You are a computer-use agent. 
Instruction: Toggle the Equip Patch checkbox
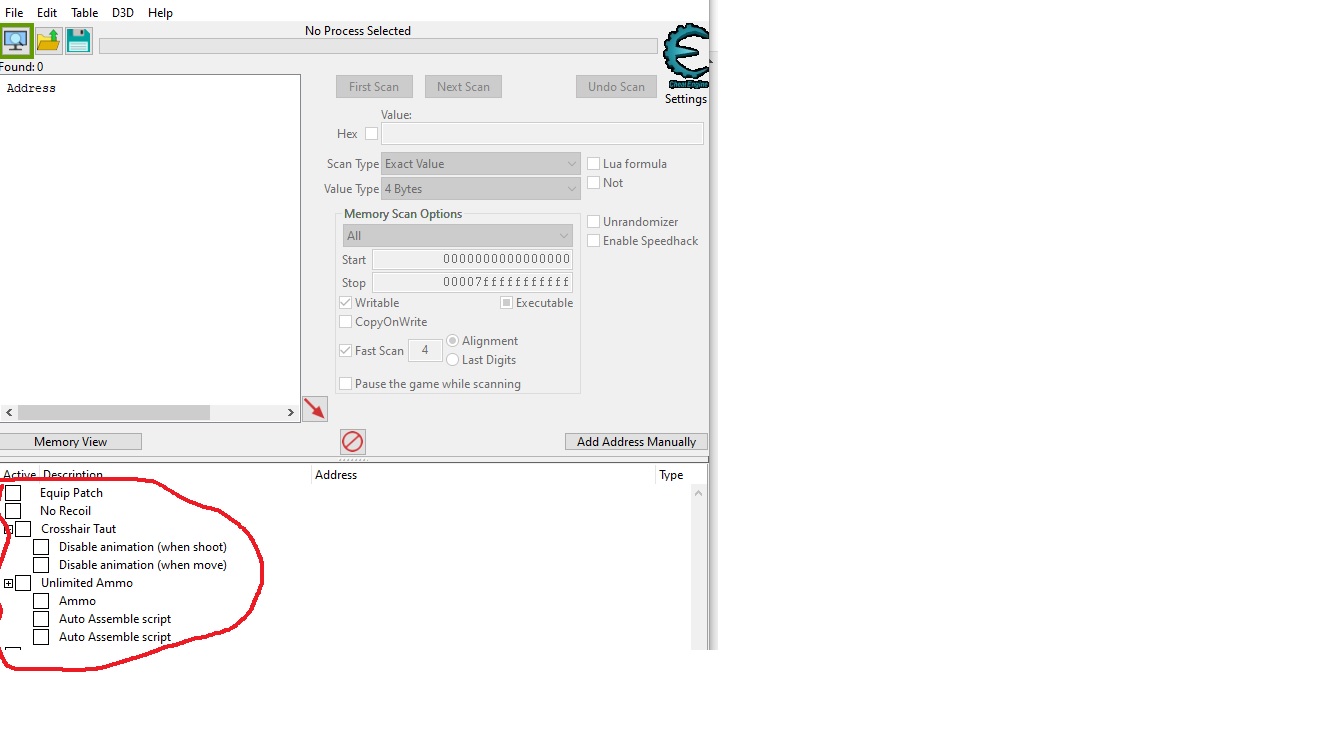pos(13,493)
